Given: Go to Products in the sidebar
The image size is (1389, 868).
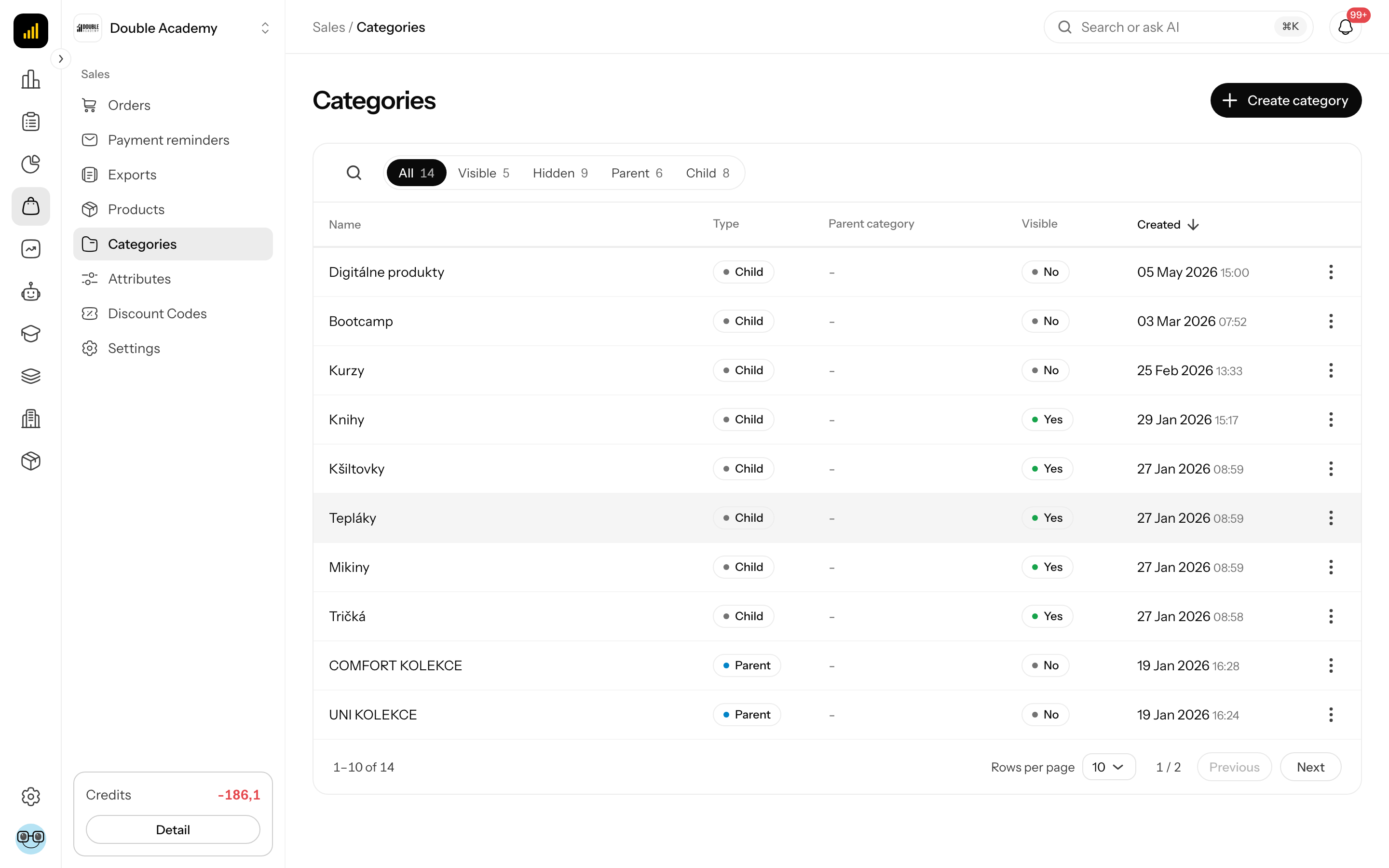Looking at the screenshot, I should point(173,210).
